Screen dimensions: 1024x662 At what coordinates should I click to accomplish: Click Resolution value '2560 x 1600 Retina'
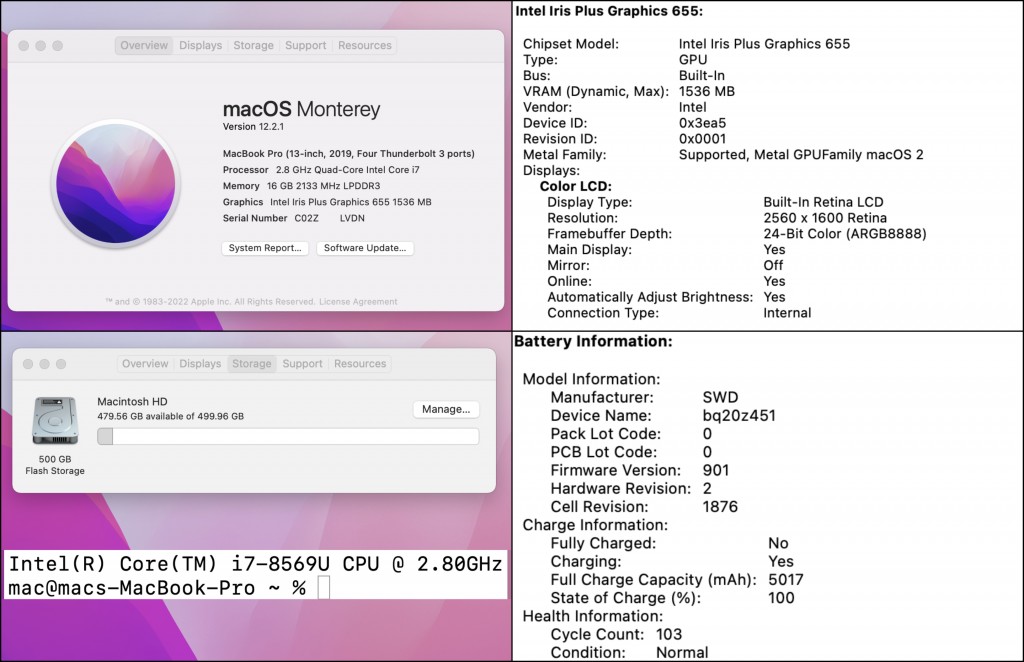tap(825, 218)
